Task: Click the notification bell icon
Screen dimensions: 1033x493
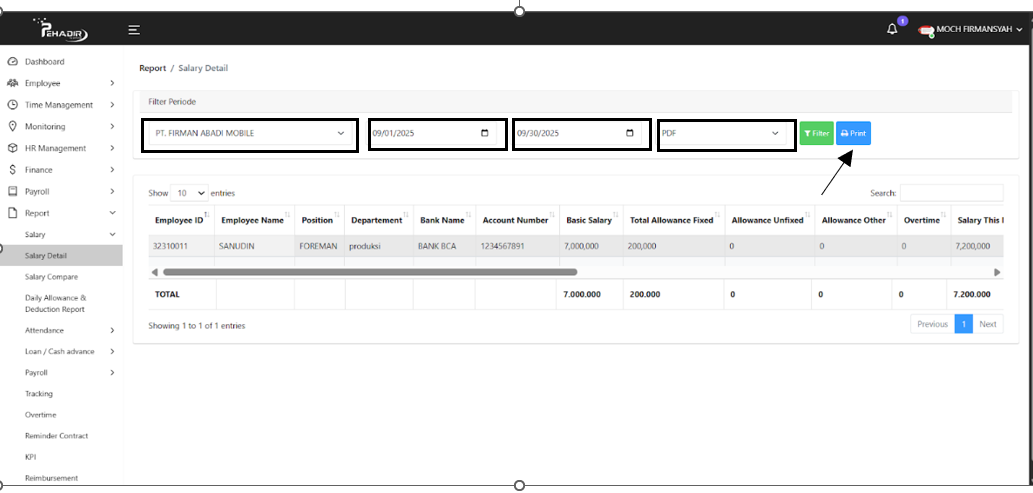Action: click(x=892, y=30)
